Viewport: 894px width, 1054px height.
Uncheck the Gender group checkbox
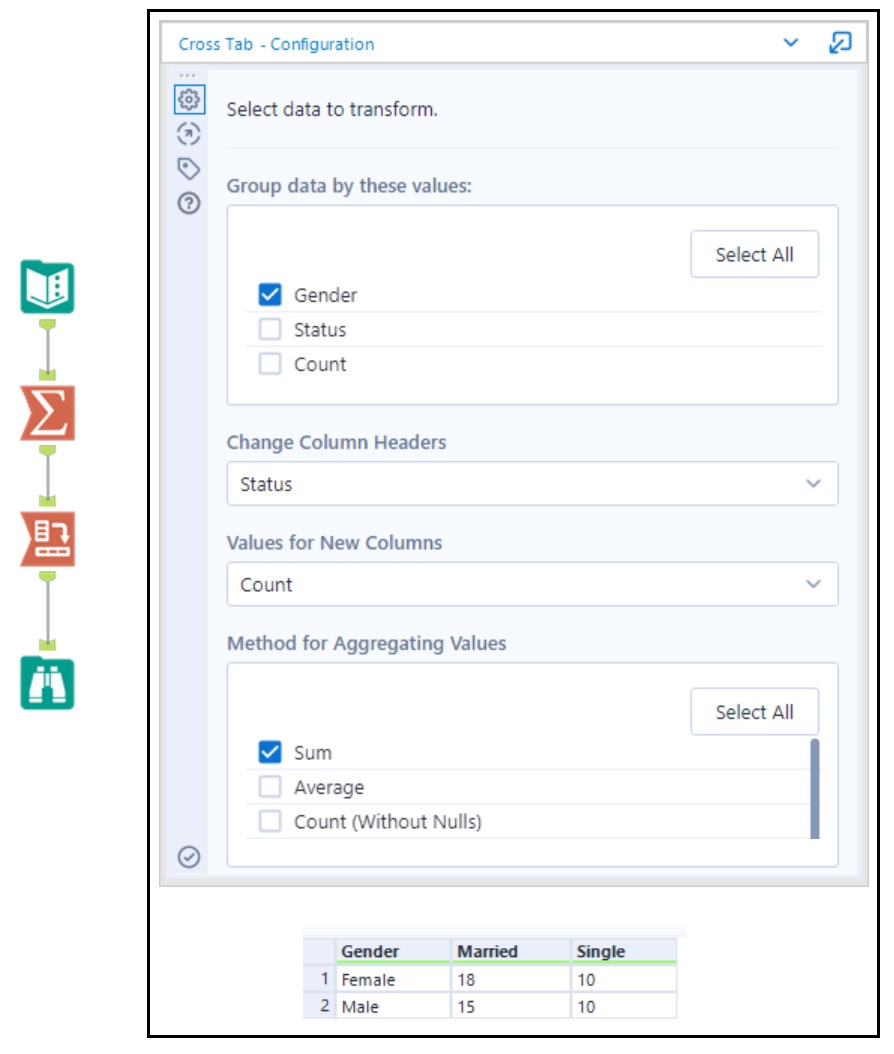click(270, 294)
